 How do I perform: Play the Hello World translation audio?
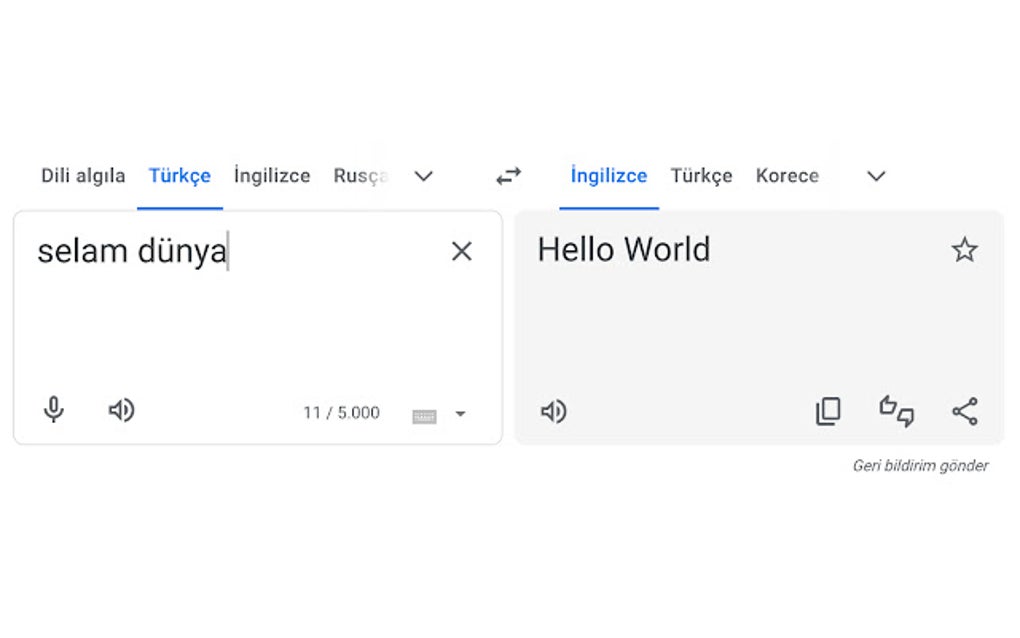(553, 411)
